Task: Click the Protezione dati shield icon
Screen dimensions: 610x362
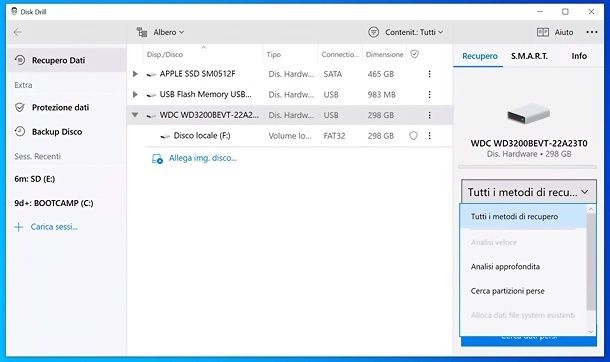Action: tap(20, 107)
